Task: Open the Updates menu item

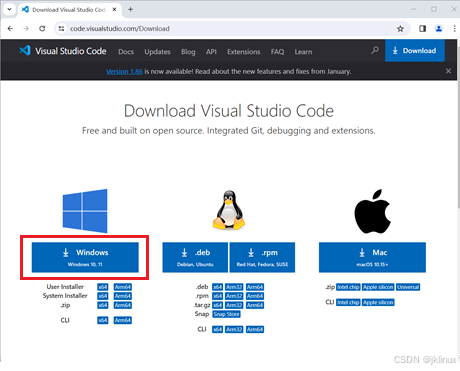Action: 157,52
